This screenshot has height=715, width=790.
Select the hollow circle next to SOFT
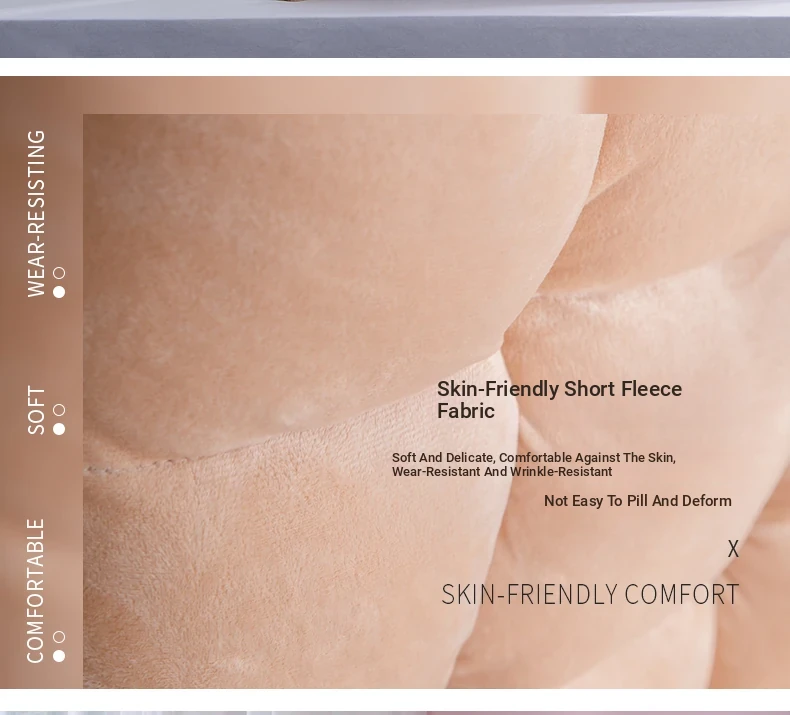[x=59, y=410]
